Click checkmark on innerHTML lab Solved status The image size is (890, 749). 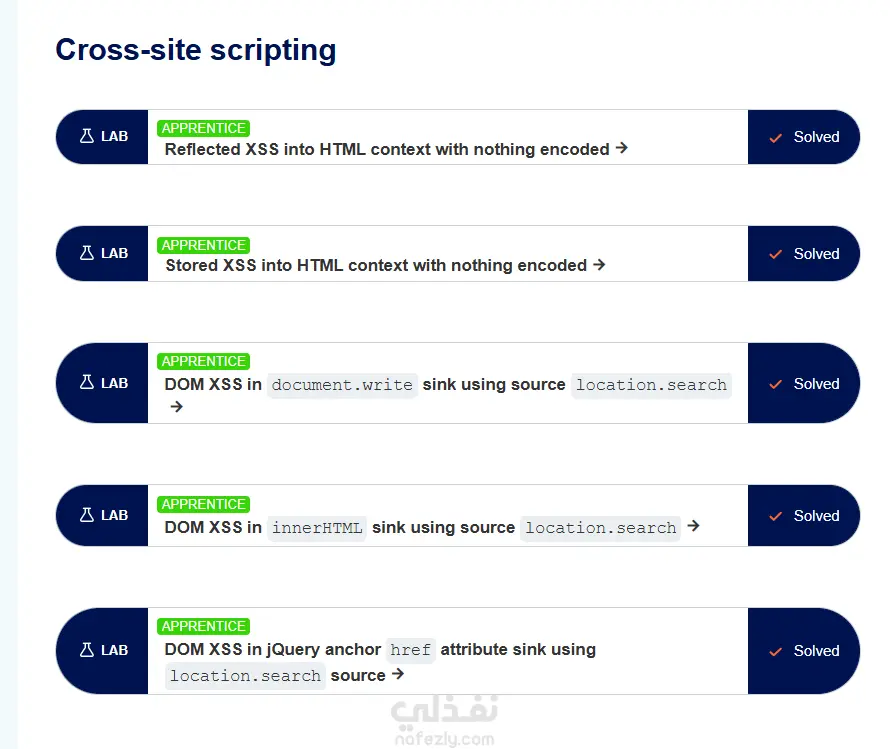tap(775, 516)
